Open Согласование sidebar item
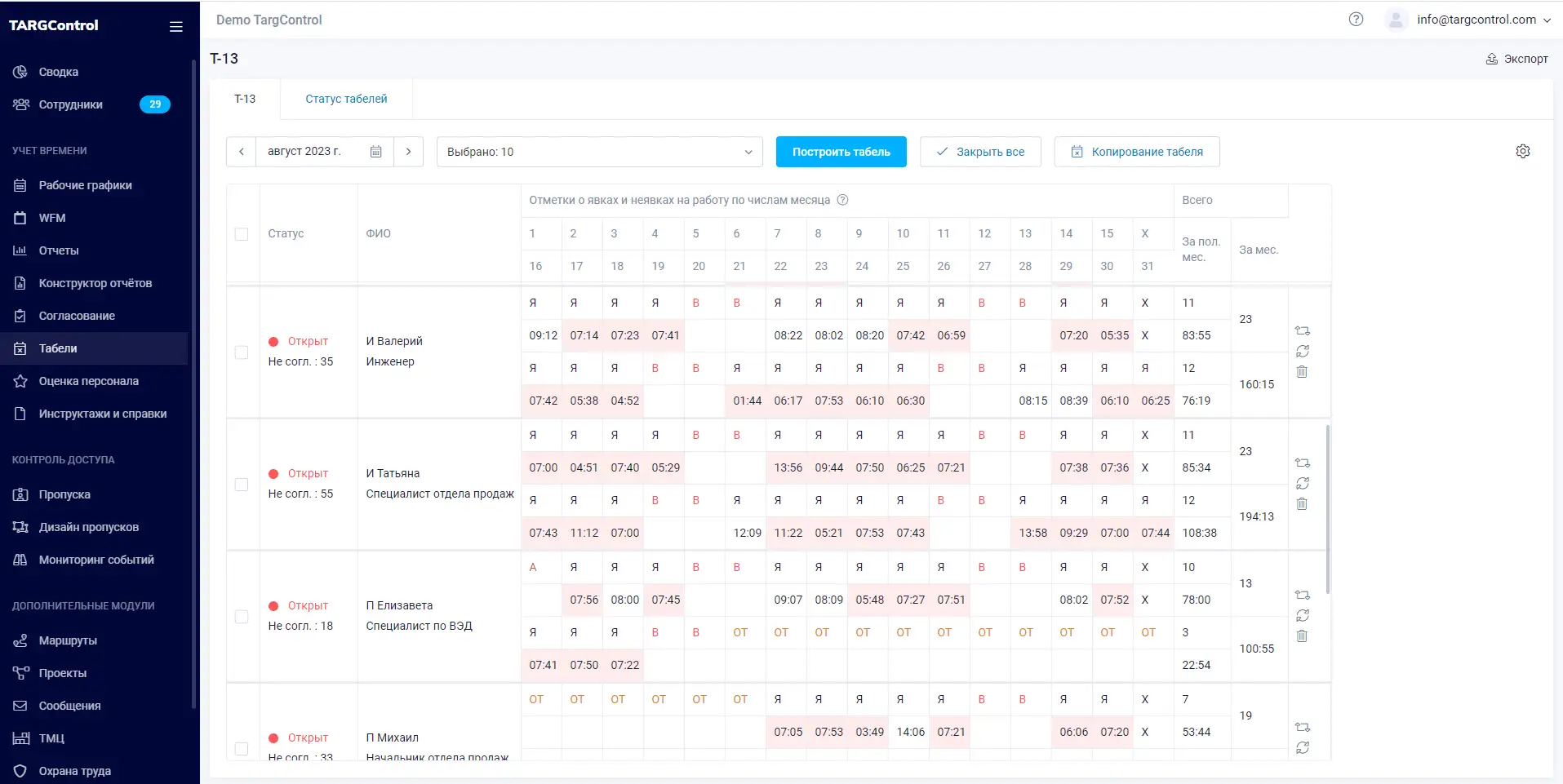Screen dimensions: 1563x784 click(x=94, y=316)
